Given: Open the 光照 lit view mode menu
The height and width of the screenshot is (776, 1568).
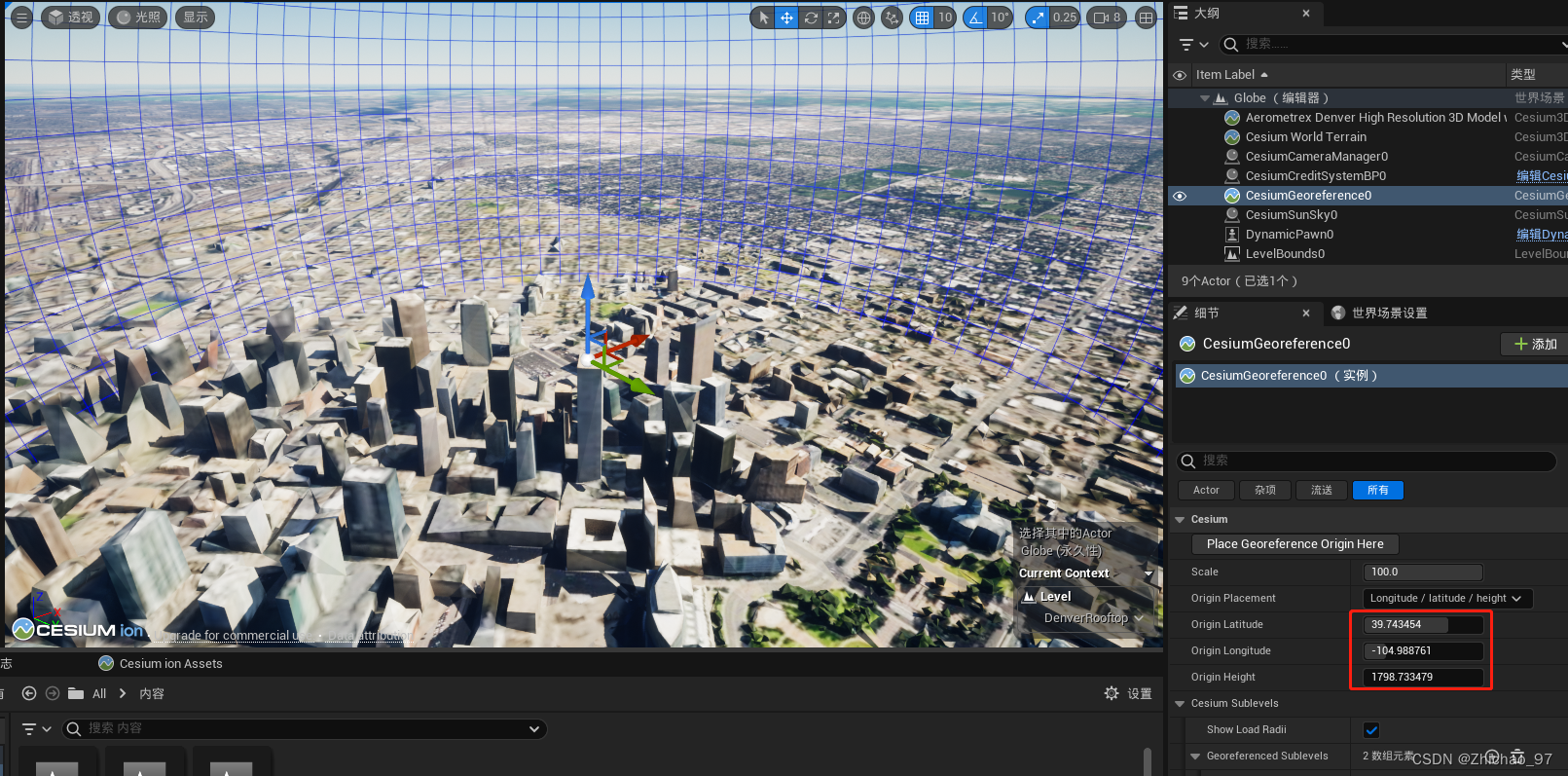Looking at the screenshot, I should tap(137, 18).
